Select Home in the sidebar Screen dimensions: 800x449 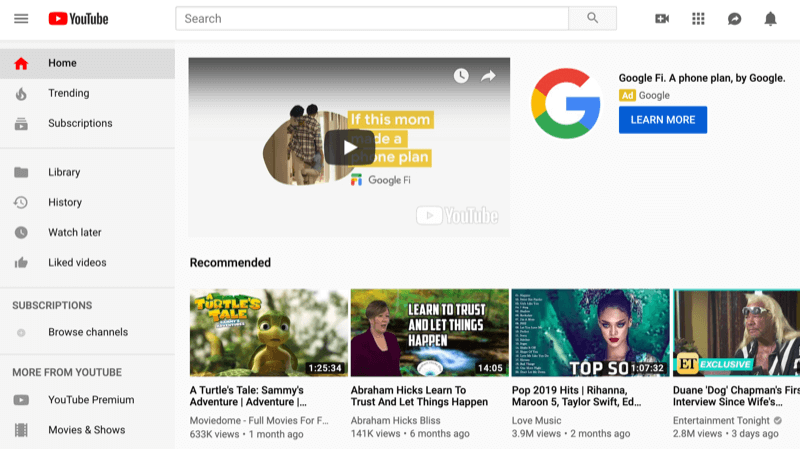[x=87, y=63]
